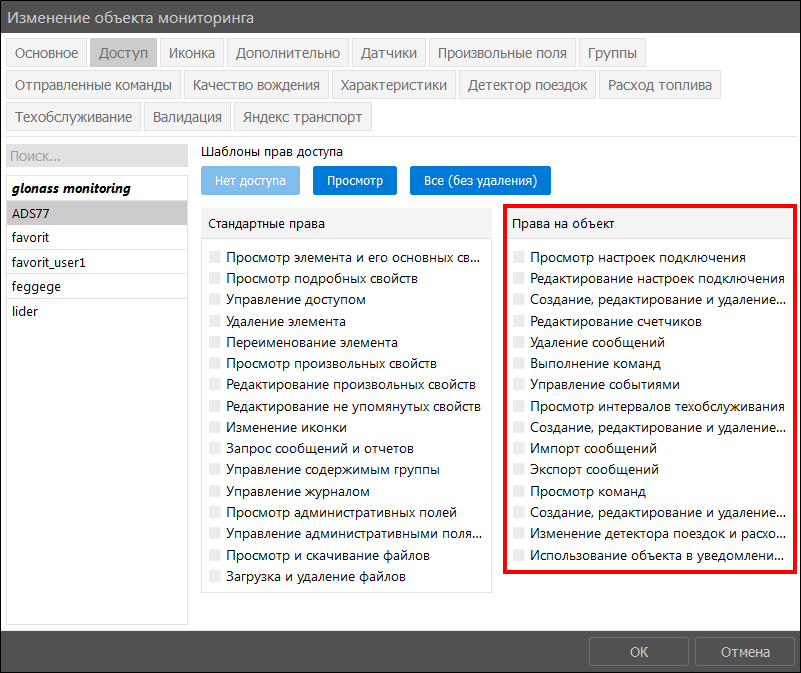Check 'Выполнение команд' option

519,363
